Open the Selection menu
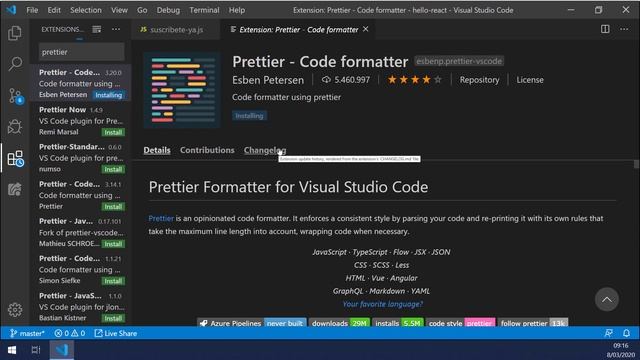Image resolution: width=640 pixels, height=360 pixels. (85, 10)
